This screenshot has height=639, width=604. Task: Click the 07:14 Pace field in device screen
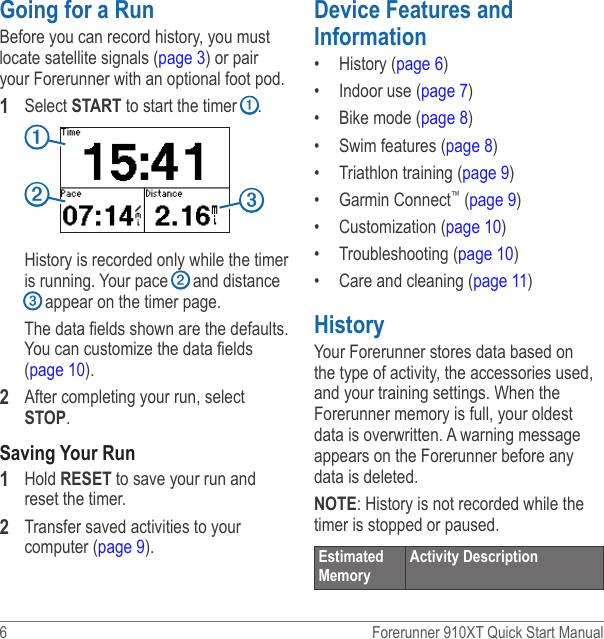[102, 210]
